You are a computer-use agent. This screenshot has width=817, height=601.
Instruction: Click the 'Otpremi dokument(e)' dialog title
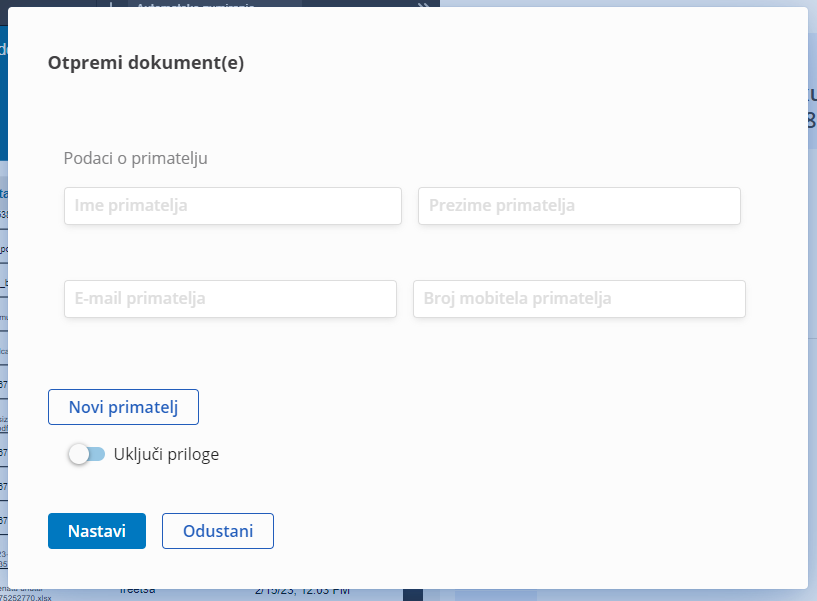[x=146, y=63]
